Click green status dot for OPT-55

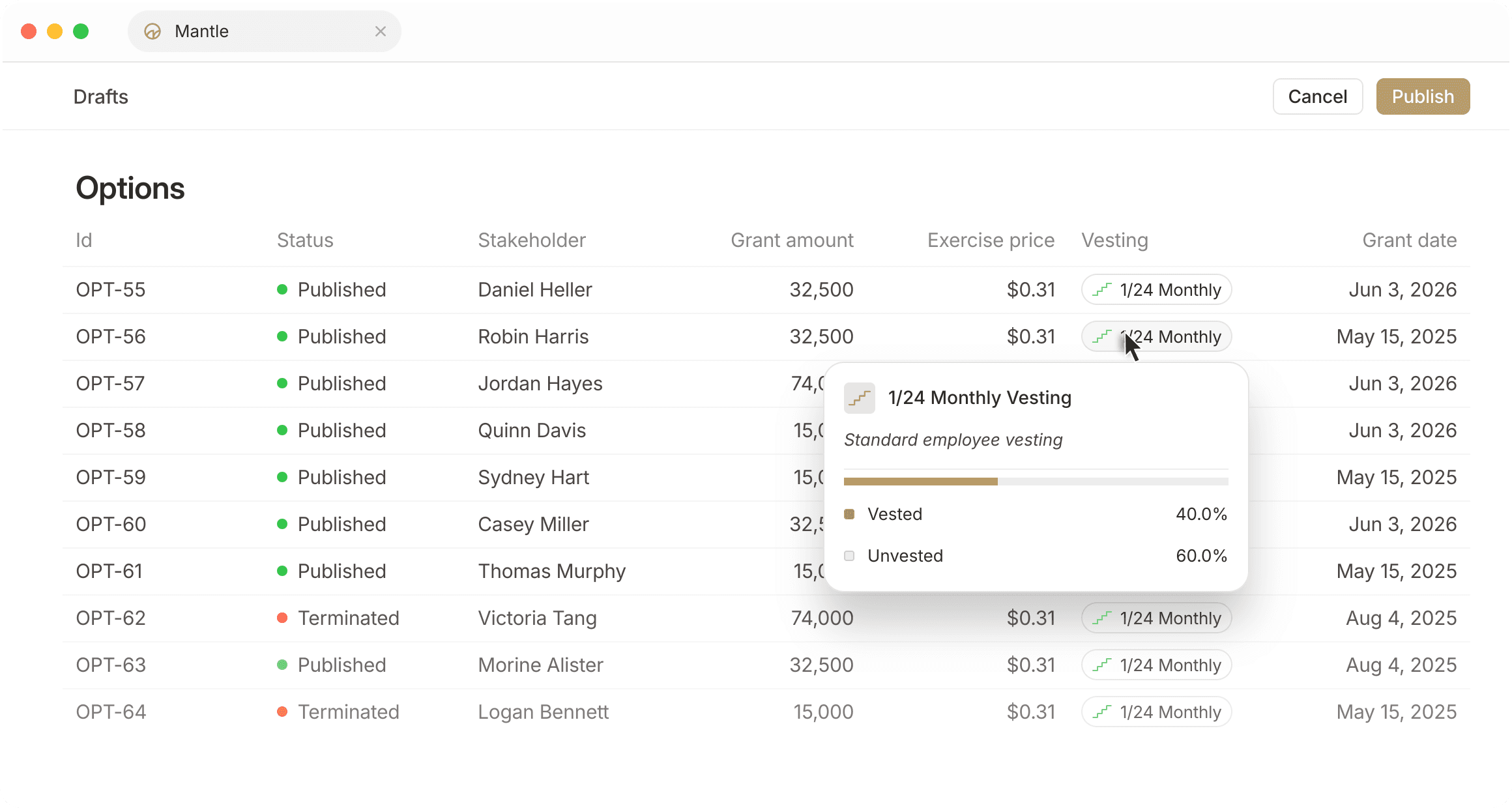point(282,290)
